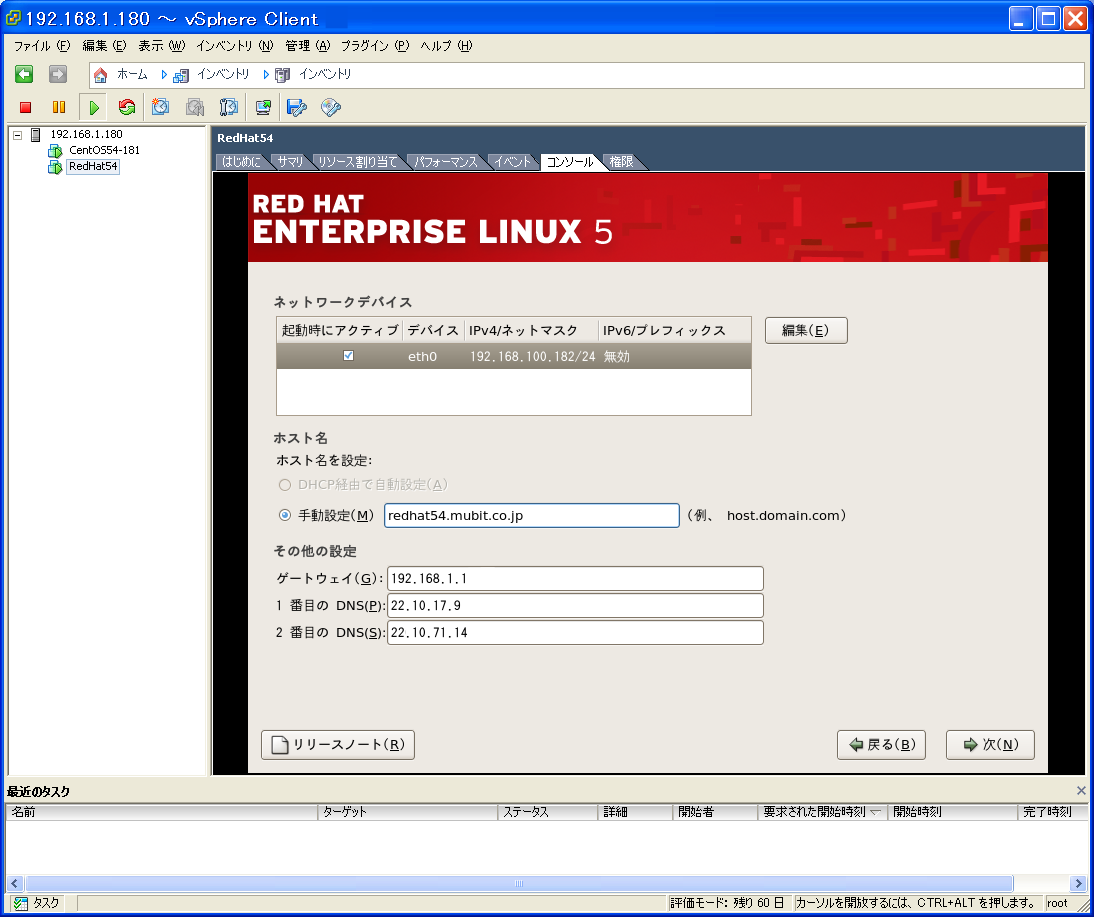Open the 管理 menu
The height and width of the screenshot is (917, 1094).
coord(307,46)
